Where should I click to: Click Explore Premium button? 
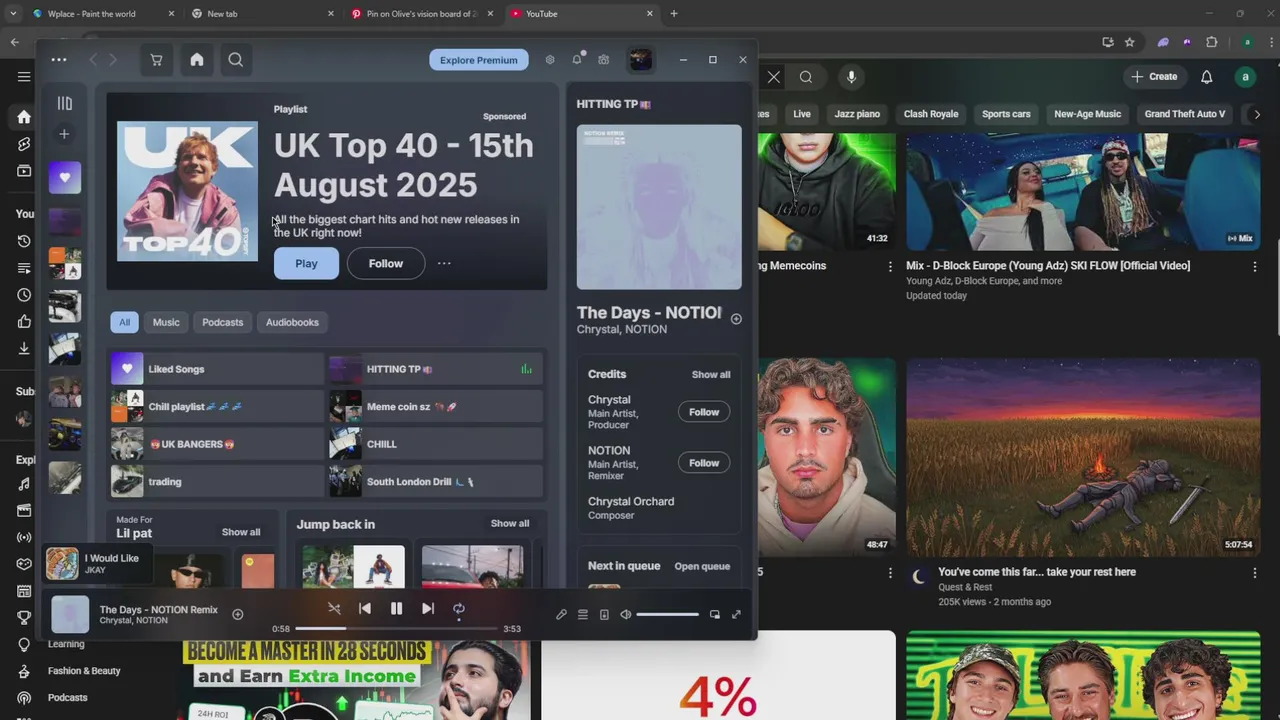tap(479, 60)
